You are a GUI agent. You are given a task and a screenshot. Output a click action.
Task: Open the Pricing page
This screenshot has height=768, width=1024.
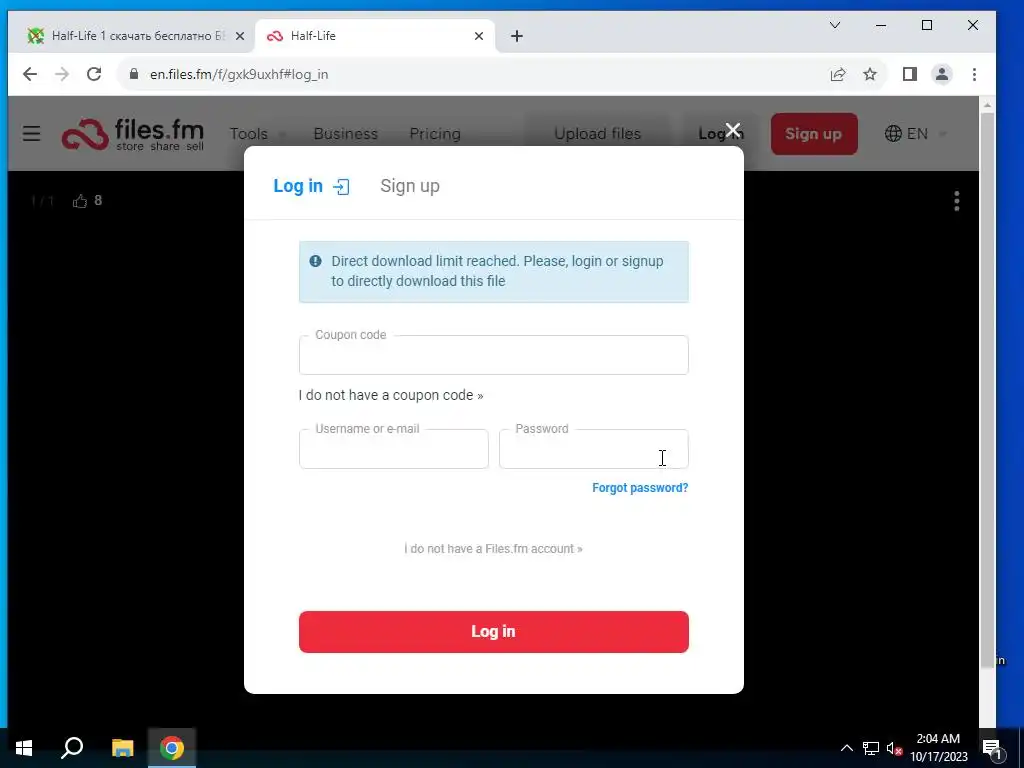click(435, 134)
